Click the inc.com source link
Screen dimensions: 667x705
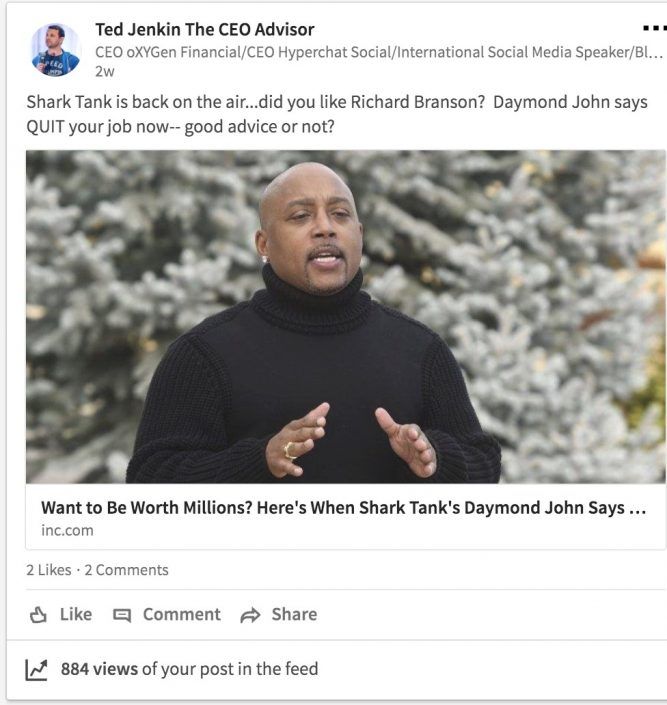tap(67, 531)
